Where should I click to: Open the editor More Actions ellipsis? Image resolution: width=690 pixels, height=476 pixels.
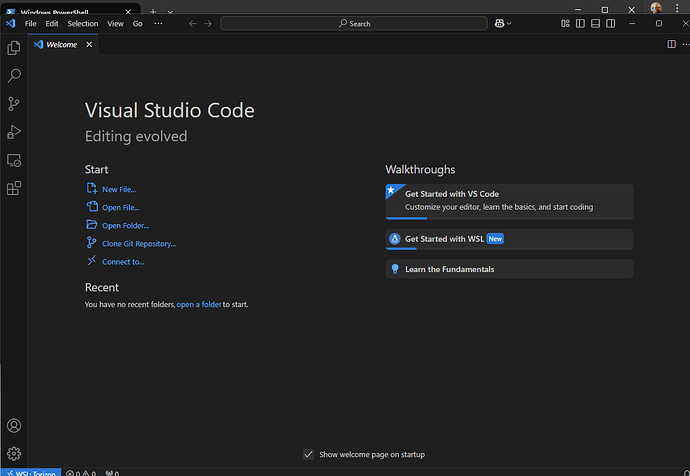pos(684,44)
